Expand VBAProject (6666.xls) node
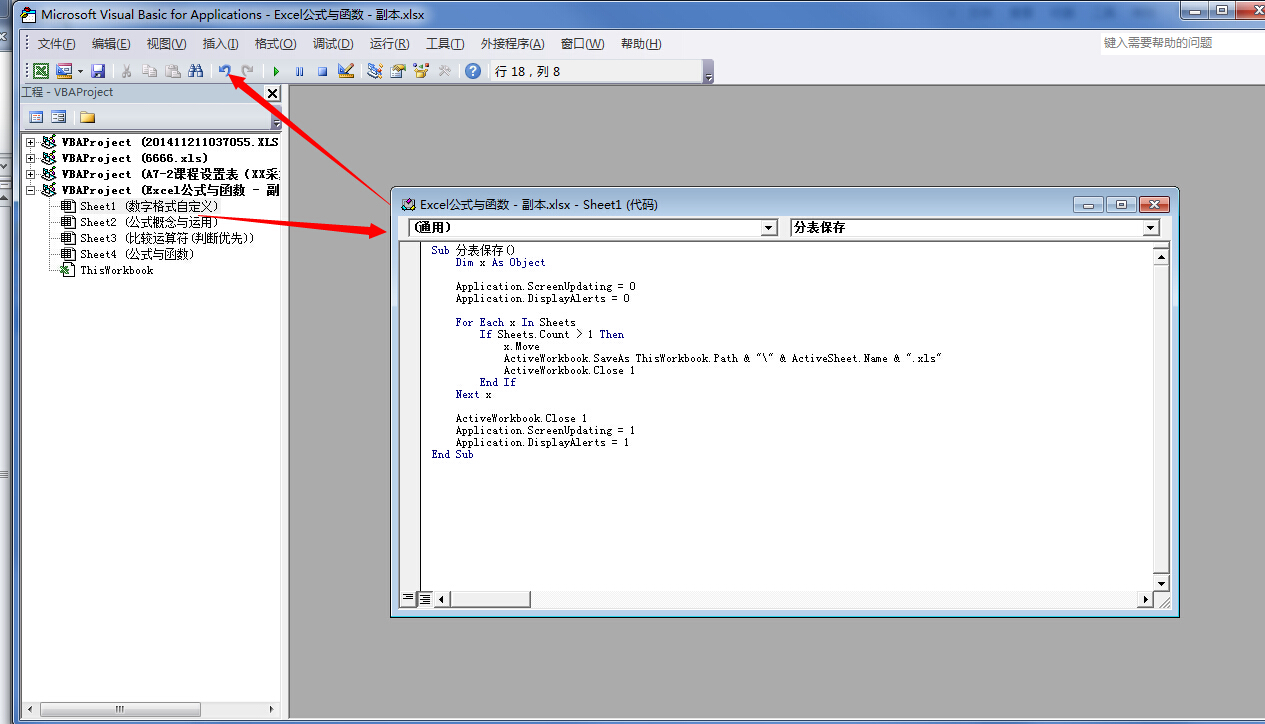1265x724 pixels. pyautogui.click(x=31, y=158)
